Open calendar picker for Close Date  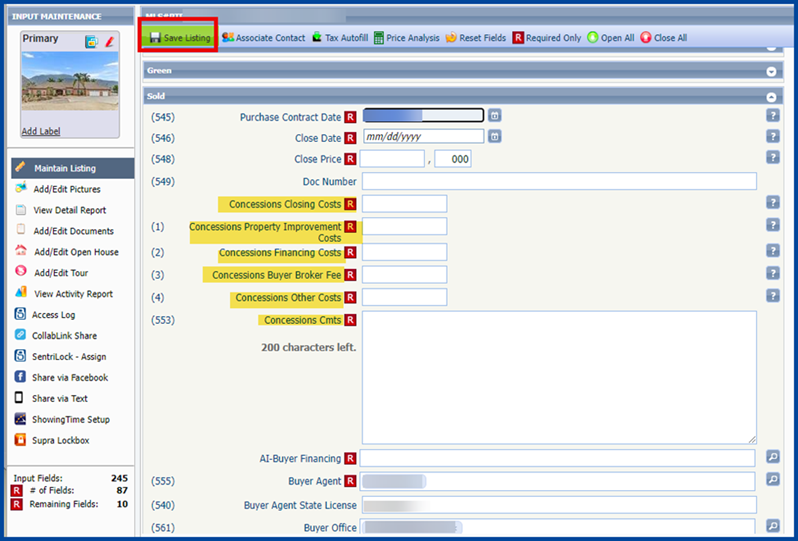click(494, 137)
